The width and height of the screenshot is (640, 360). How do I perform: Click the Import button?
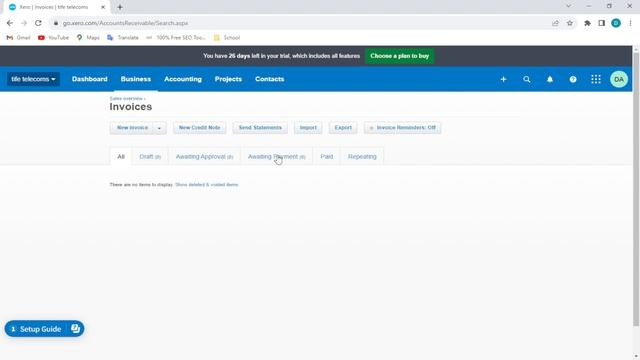(x=308, y=128)
